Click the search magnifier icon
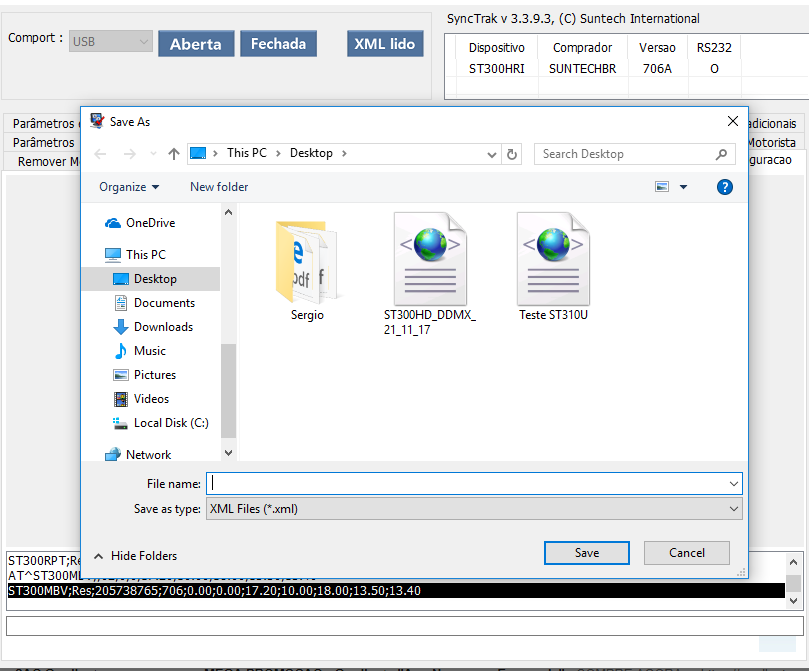809x671 pixels. tap(722, 154)
